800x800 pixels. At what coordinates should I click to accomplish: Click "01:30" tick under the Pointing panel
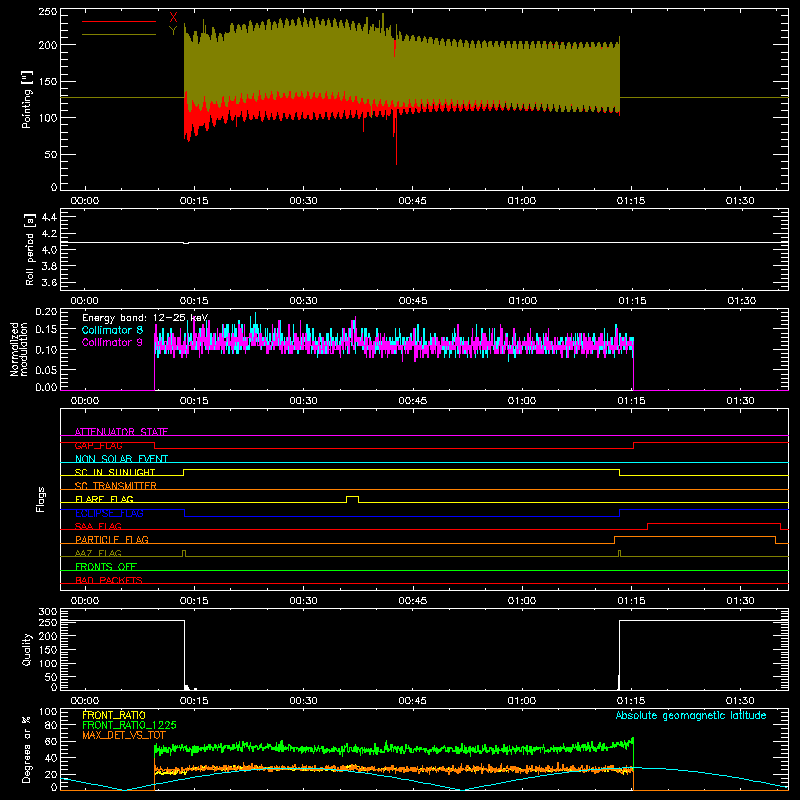click(x=740, y=201)
